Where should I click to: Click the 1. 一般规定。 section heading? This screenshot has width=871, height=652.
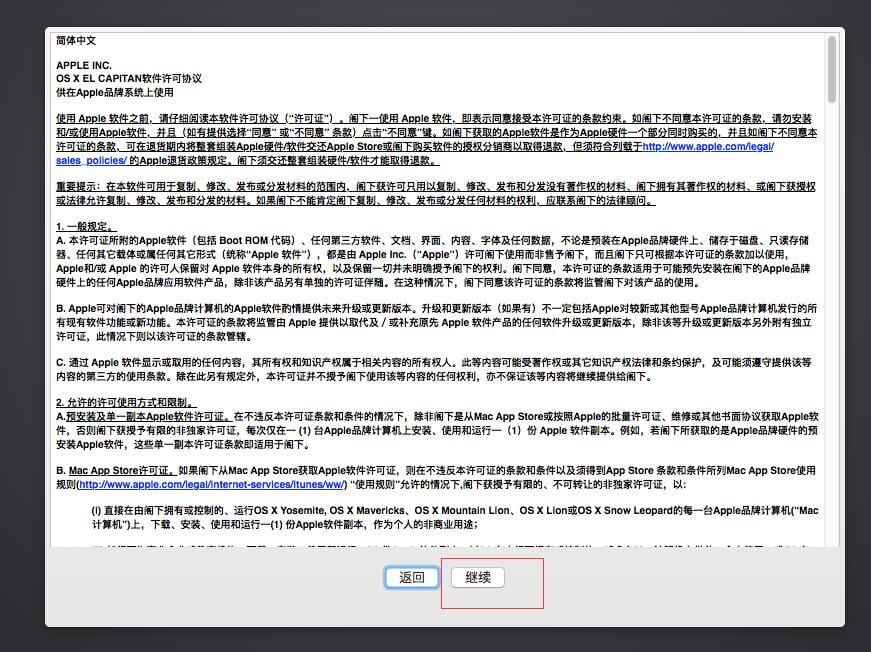(x=86, y=227)
